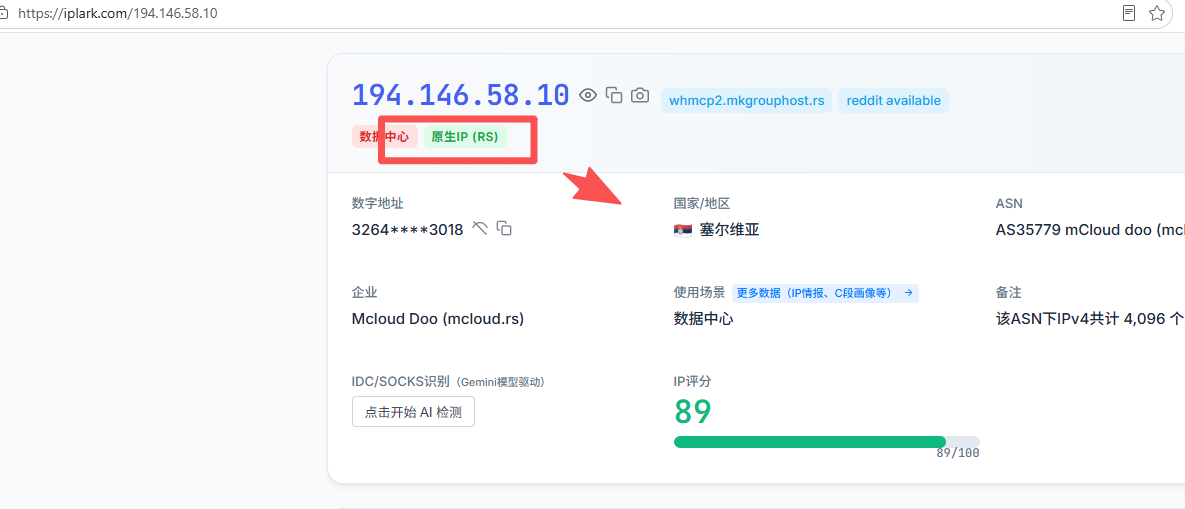Click the 原生IP (RS) green tag

coord(465,137)
